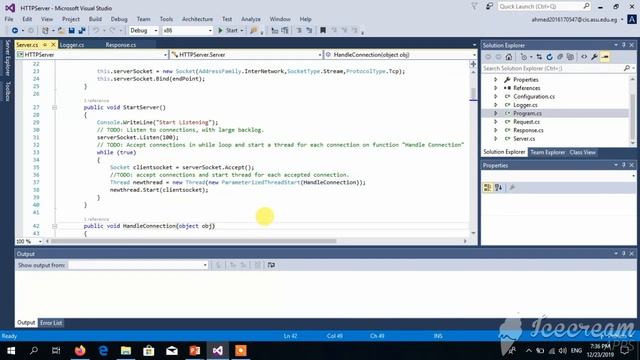
Task: Click the comment out lines icon
Action: click(x=299, y=30)
